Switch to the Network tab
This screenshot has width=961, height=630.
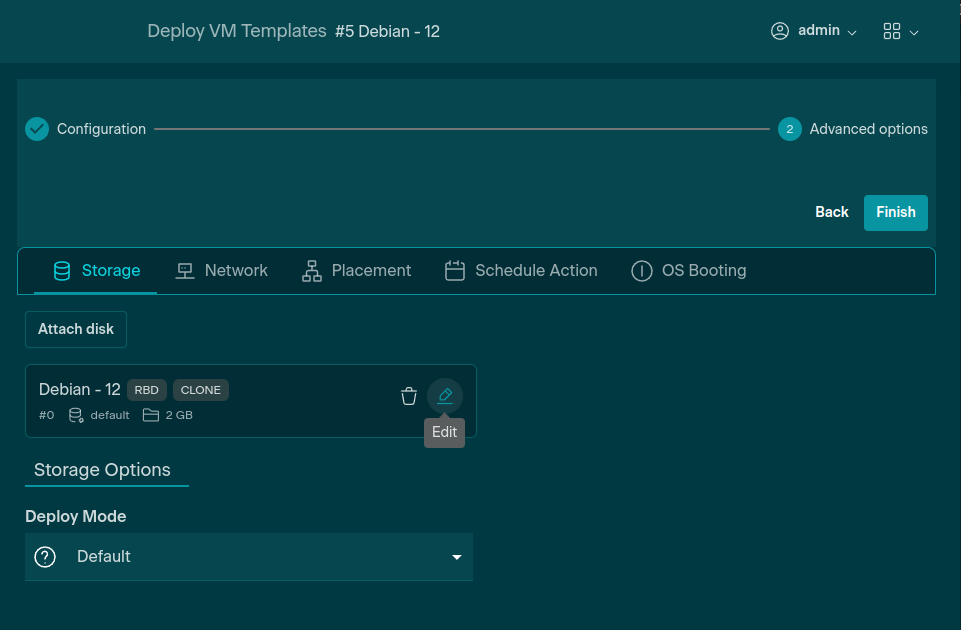pos(221,271)
